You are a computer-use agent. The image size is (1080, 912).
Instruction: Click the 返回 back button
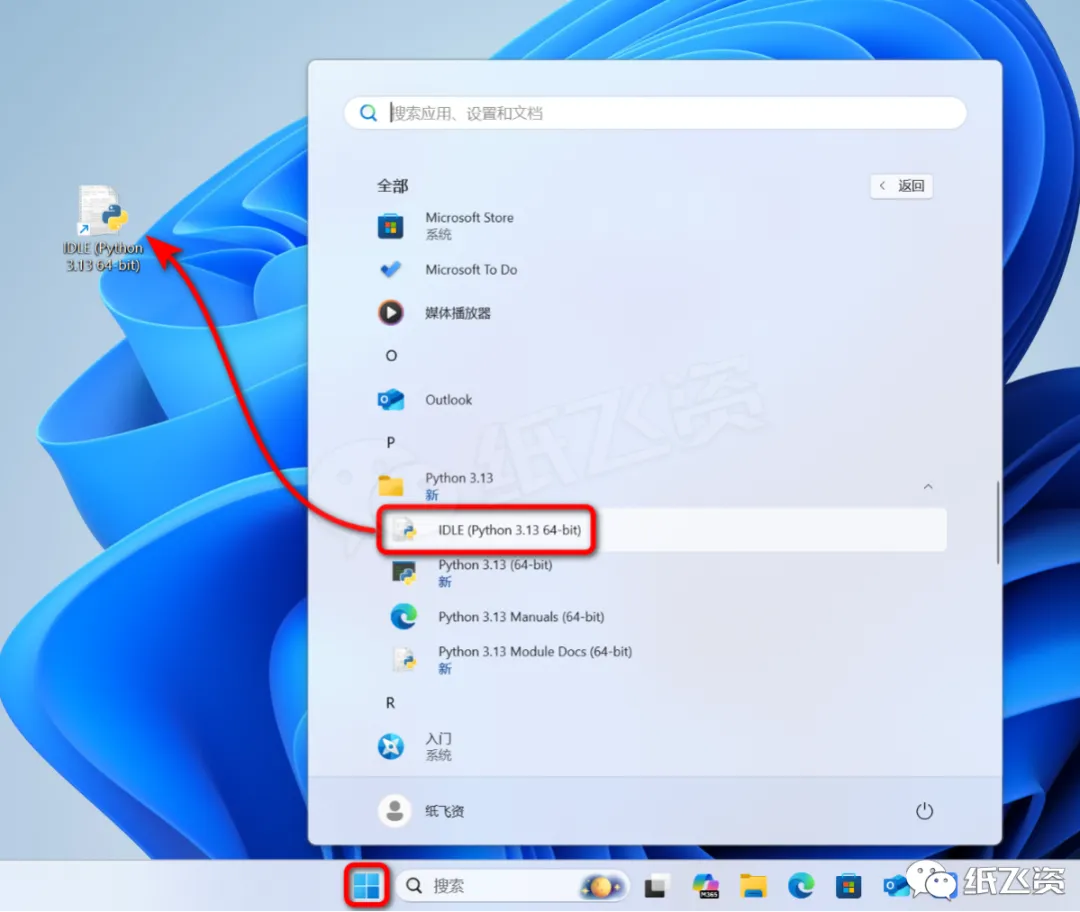click(x=902, y=186)
